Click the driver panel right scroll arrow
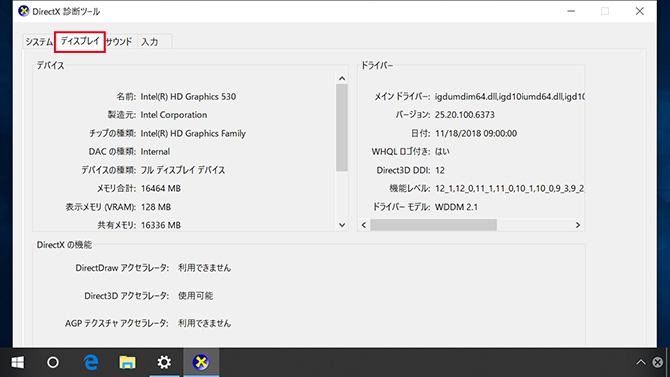The image size is (670, 377). coord(578,225)
